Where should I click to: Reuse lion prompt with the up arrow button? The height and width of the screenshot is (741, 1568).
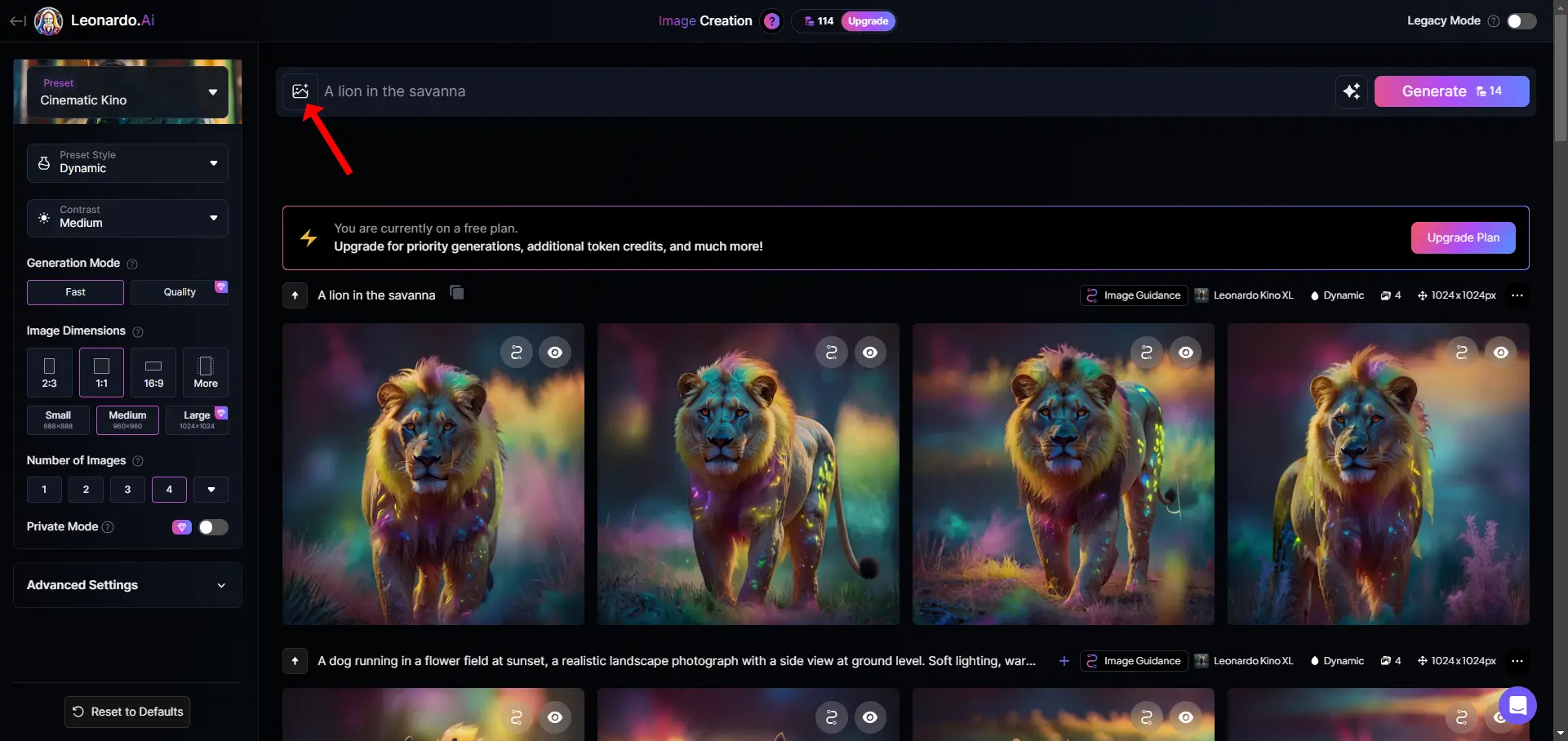(295, 295)
